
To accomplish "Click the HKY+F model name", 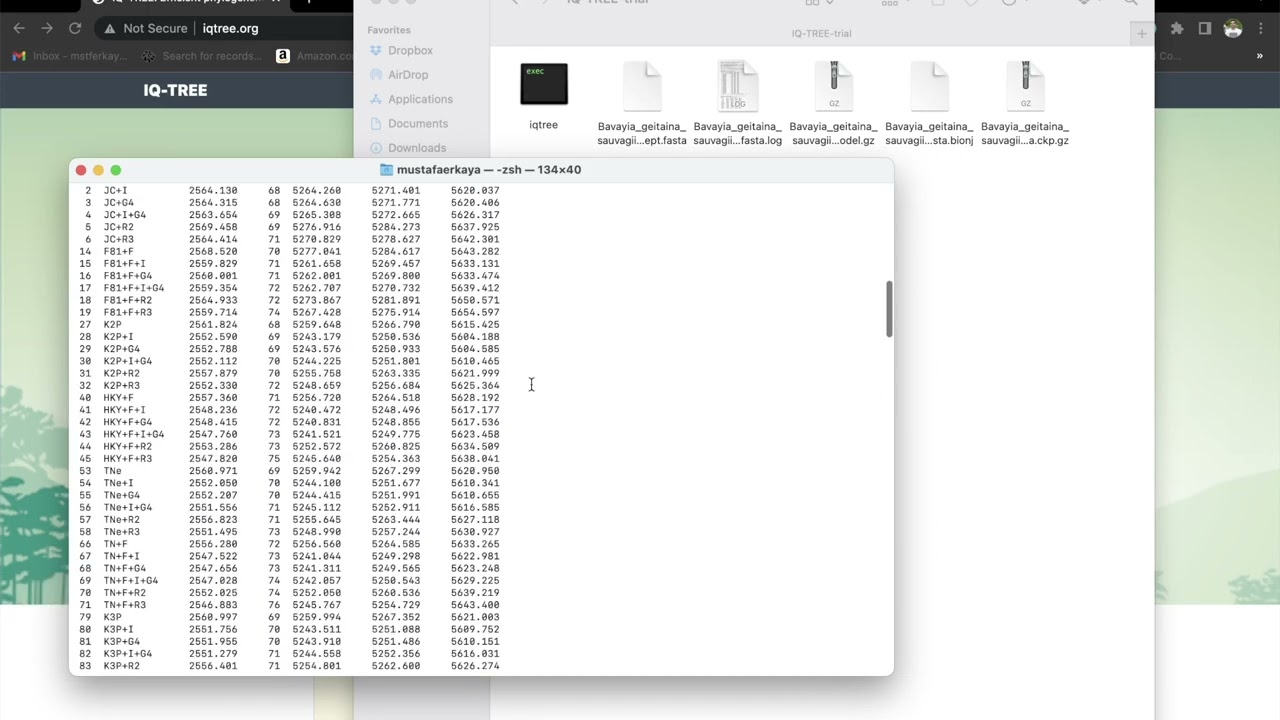I will [x=119, y=398].
